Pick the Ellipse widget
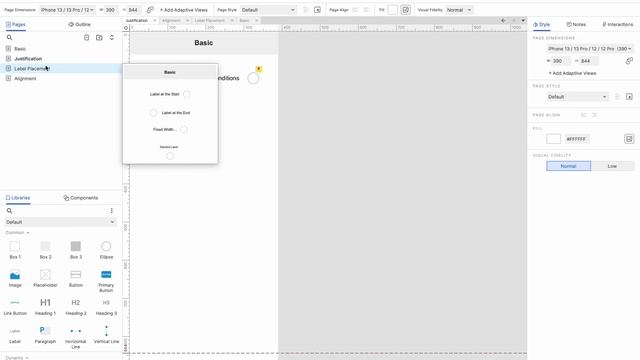 [x=106, y=250]
